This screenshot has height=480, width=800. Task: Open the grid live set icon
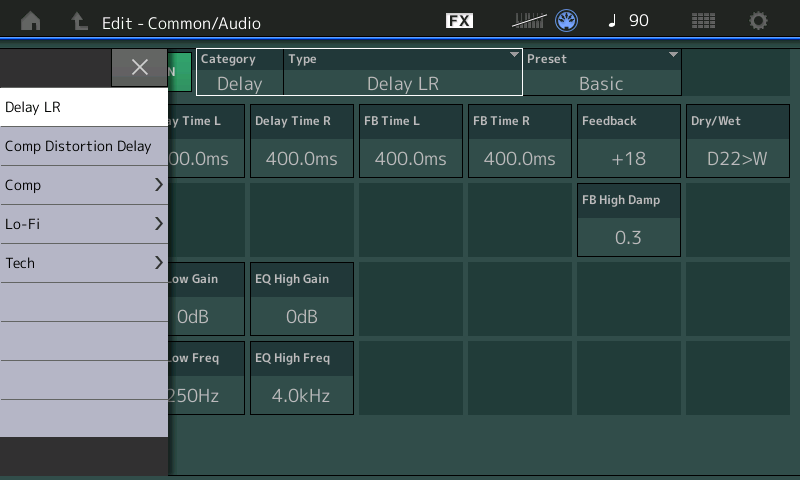point(703,21)
